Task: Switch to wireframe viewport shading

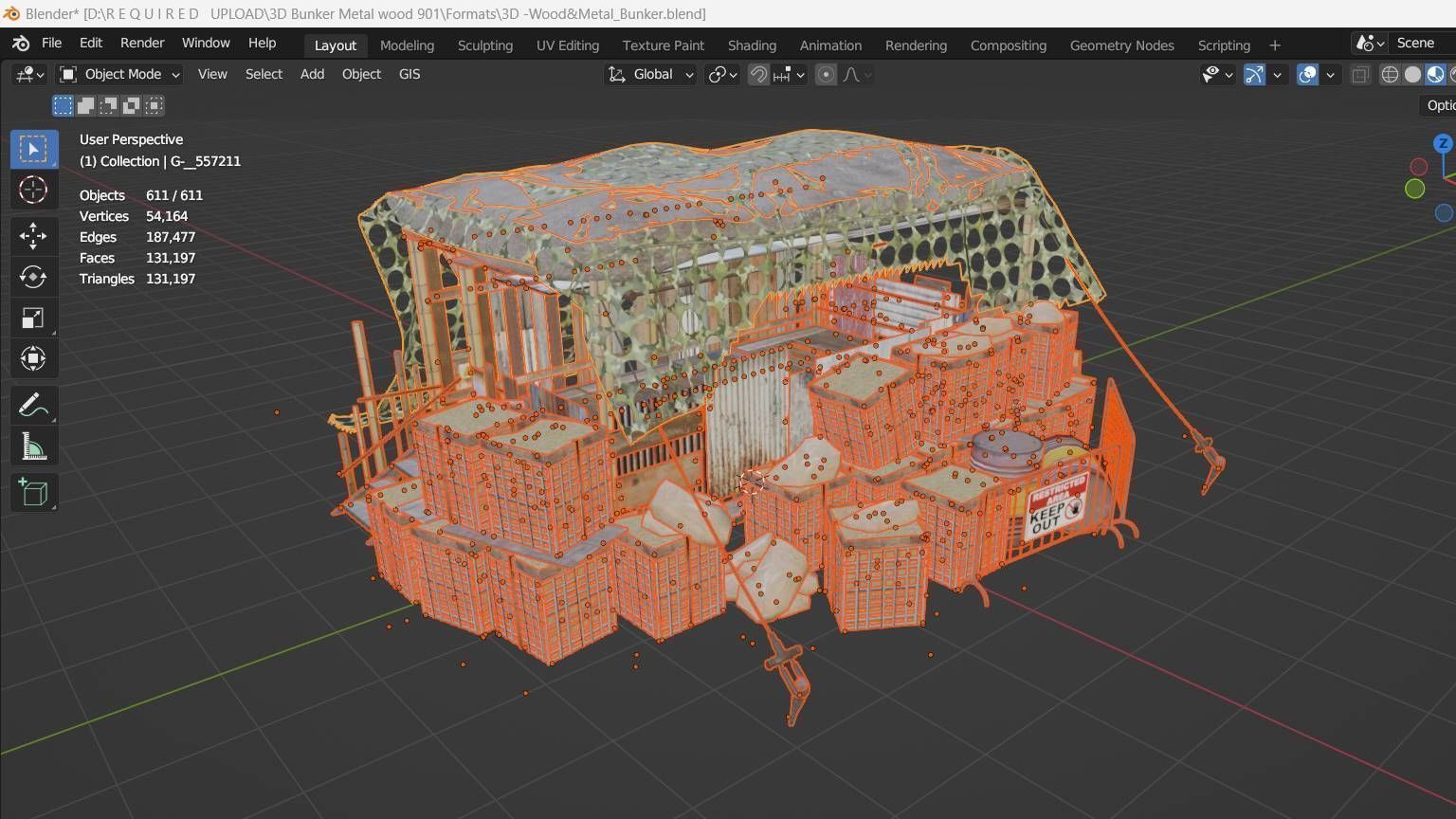Action: pyautogui.click(x=1390, y=74)
